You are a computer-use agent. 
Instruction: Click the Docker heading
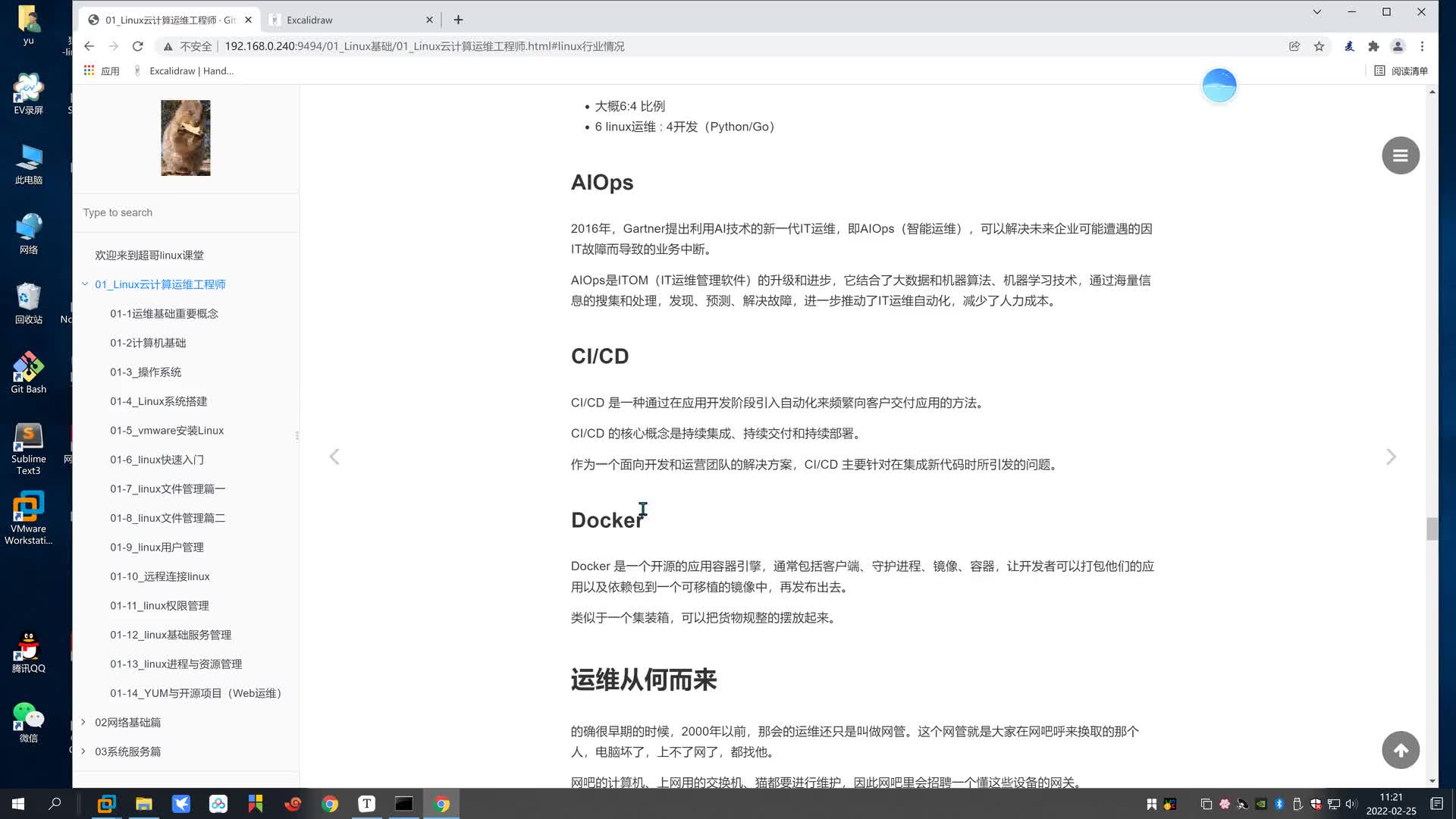(x=607, y=520)
